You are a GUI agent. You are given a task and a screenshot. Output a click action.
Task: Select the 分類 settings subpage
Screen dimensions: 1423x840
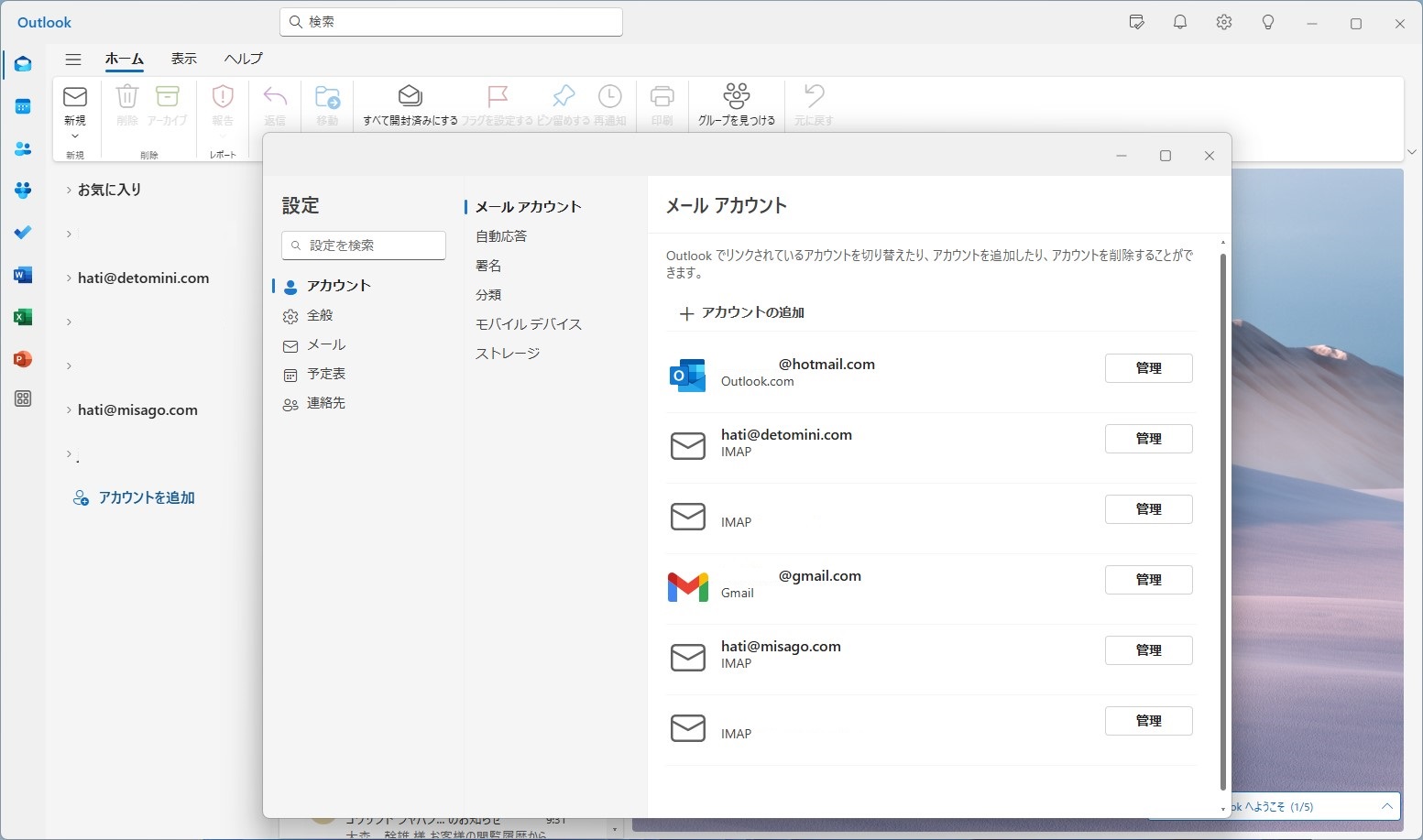488,295
